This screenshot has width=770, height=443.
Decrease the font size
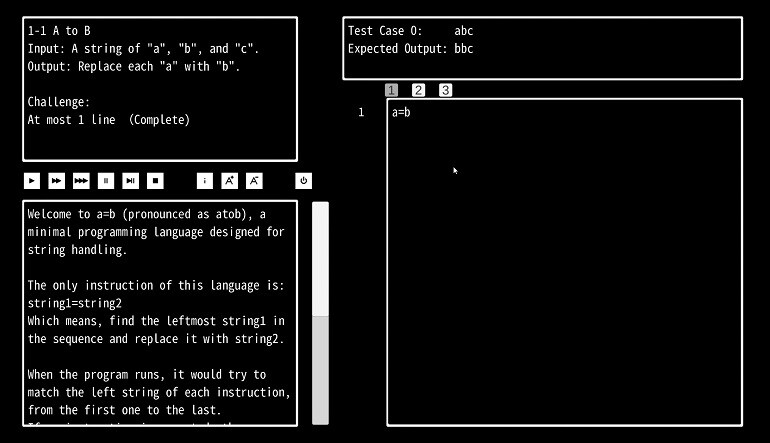pyautogui.click(x=254, y=181)
